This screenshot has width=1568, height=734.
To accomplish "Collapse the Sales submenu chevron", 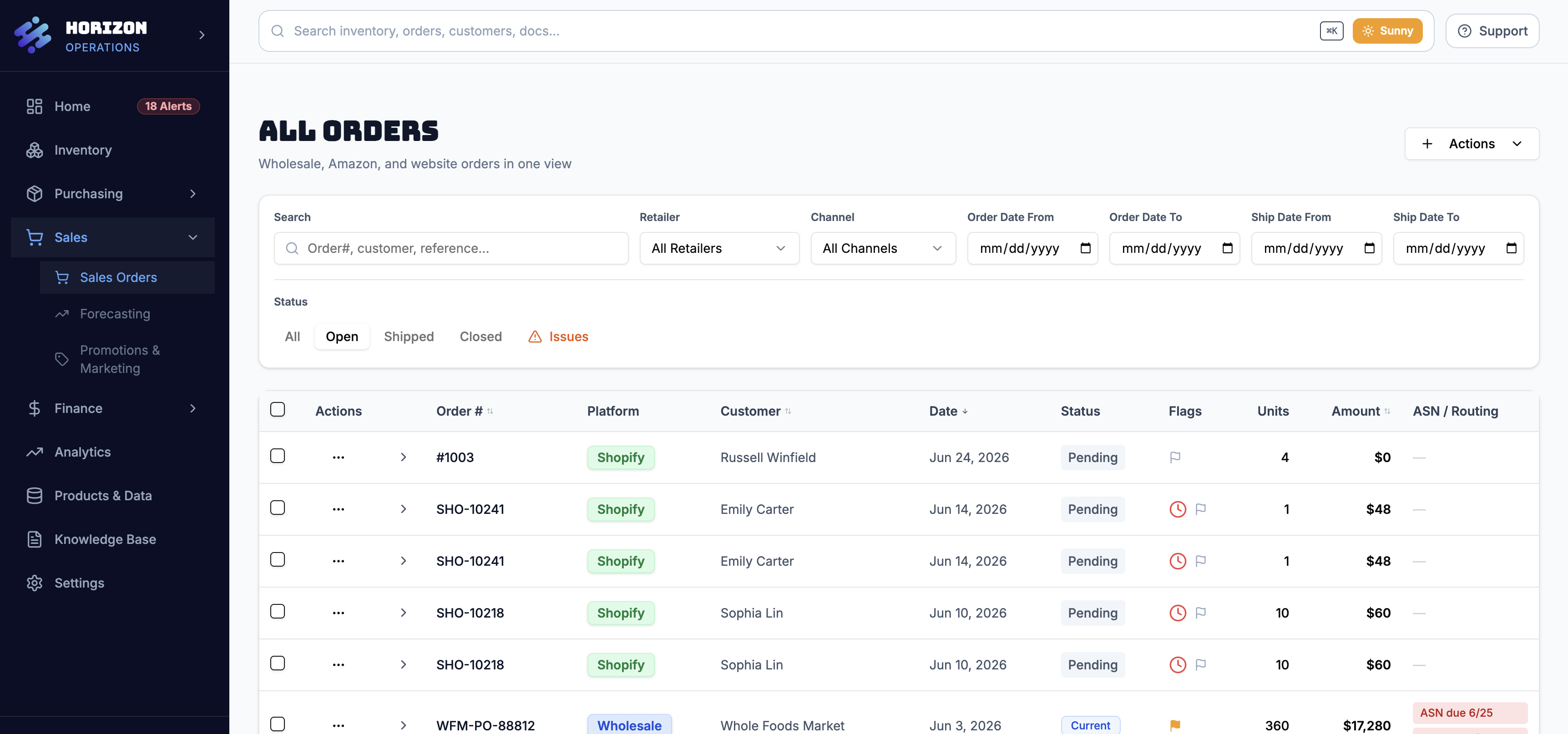I will click(x=193, y=237).
